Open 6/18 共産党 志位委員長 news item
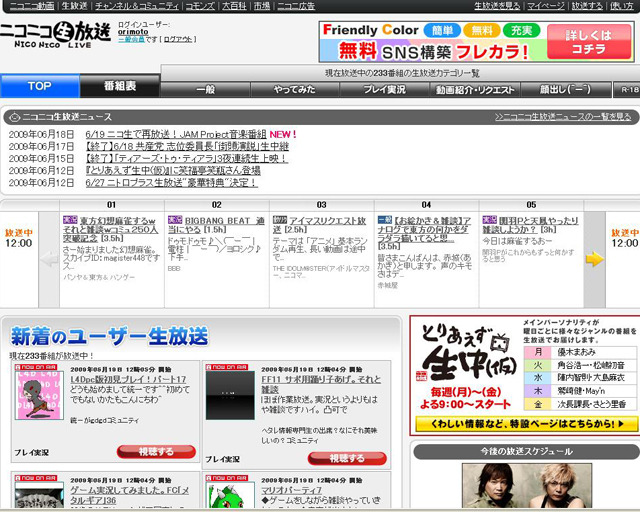640x512 pixels. 187,146
